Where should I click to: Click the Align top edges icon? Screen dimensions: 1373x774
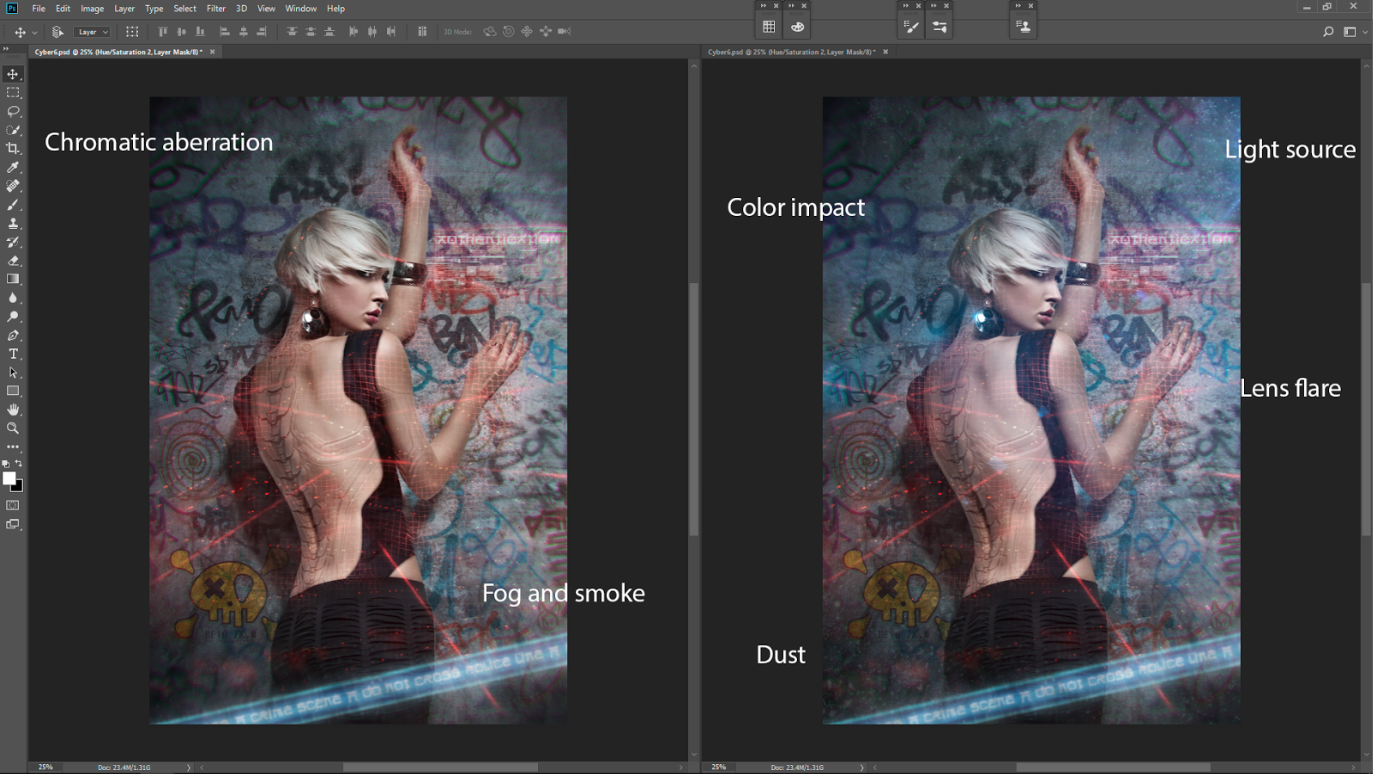(162, 32)
